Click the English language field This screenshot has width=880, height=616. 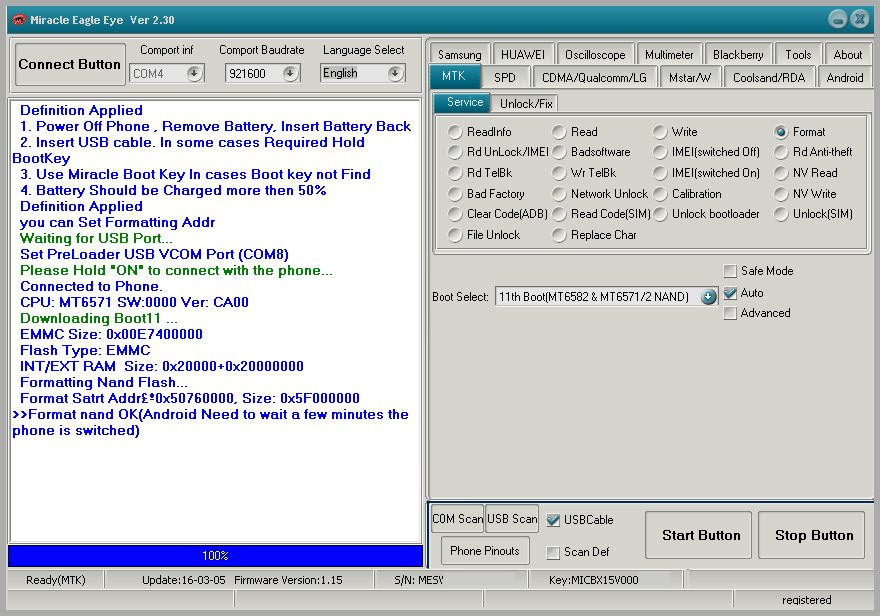point(363,73)
